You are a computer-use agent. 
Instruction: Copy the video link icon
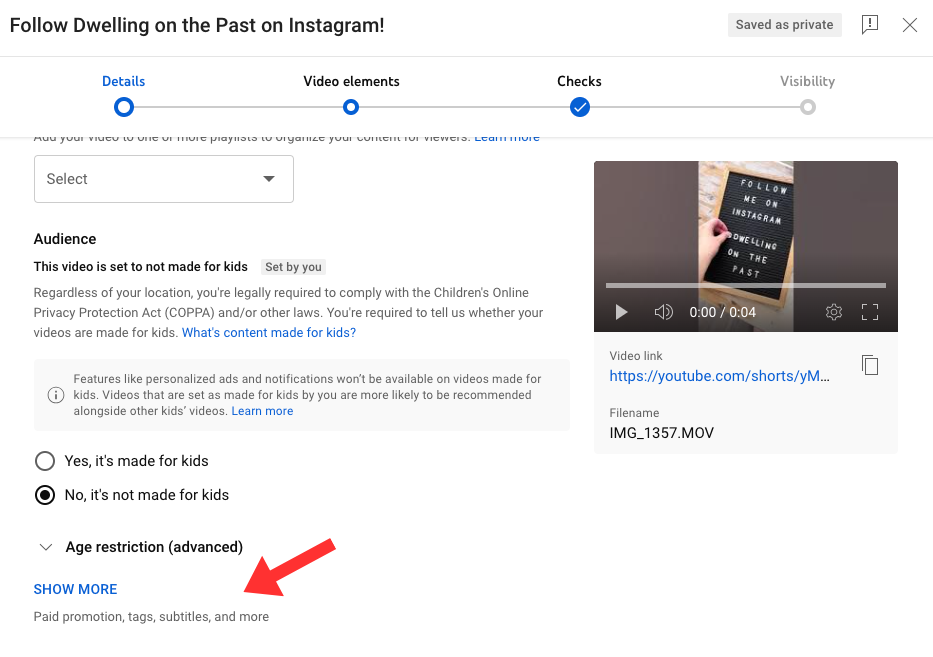point(870,365)
